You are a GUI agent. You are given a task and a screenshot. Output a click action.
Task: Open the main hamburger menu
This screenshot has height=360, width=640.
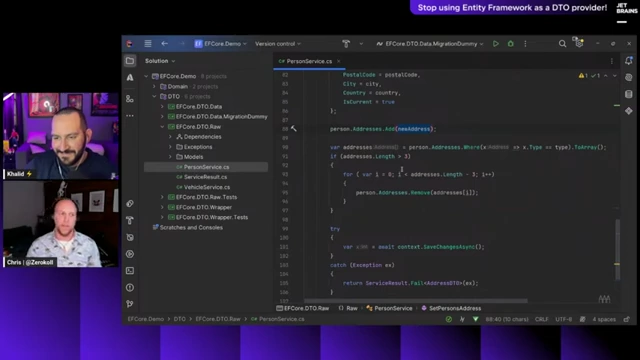coord(148,43)
